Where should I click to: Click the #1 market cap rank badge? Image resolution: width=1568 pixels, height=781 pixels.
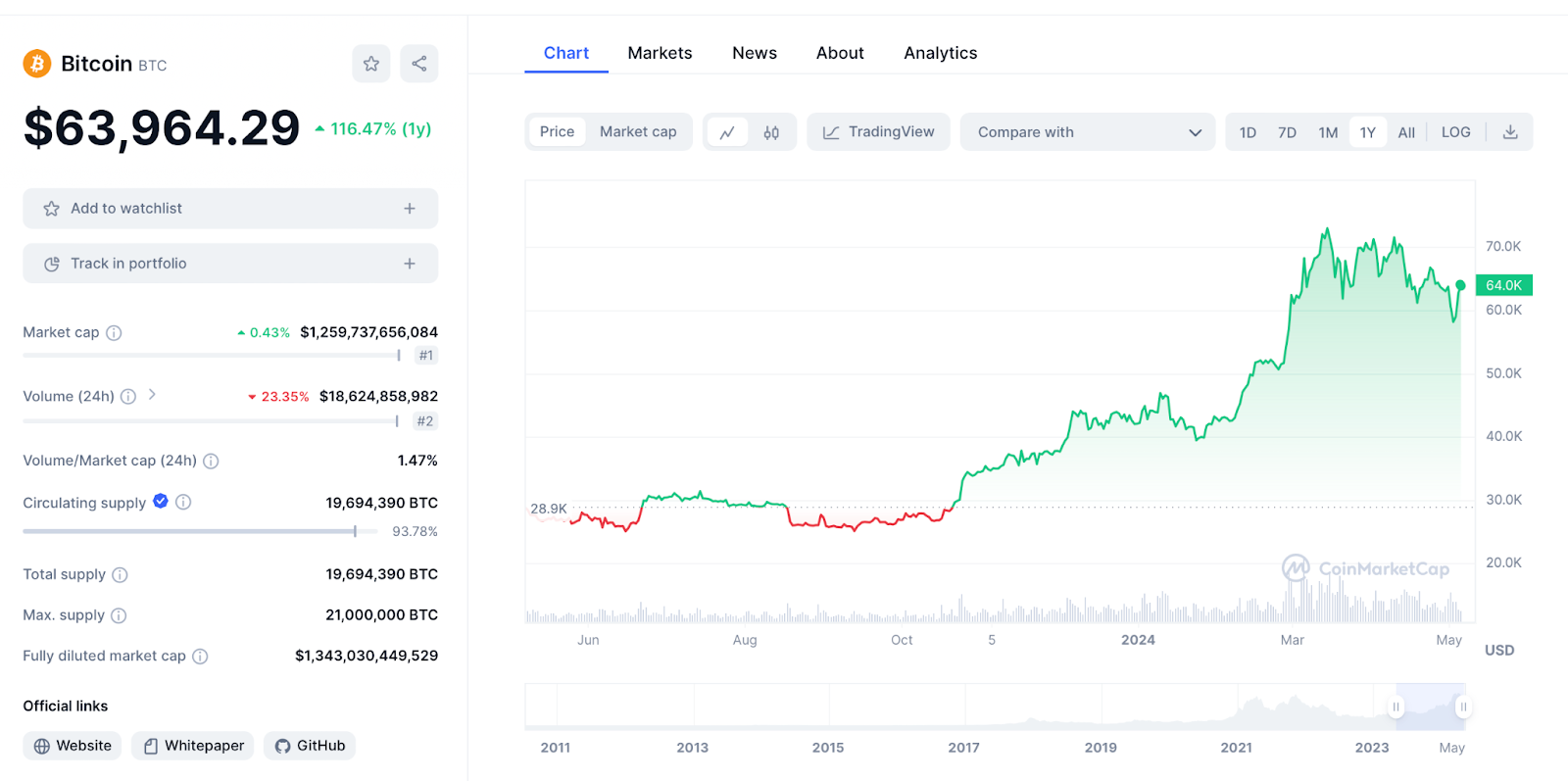click(425, 356)
